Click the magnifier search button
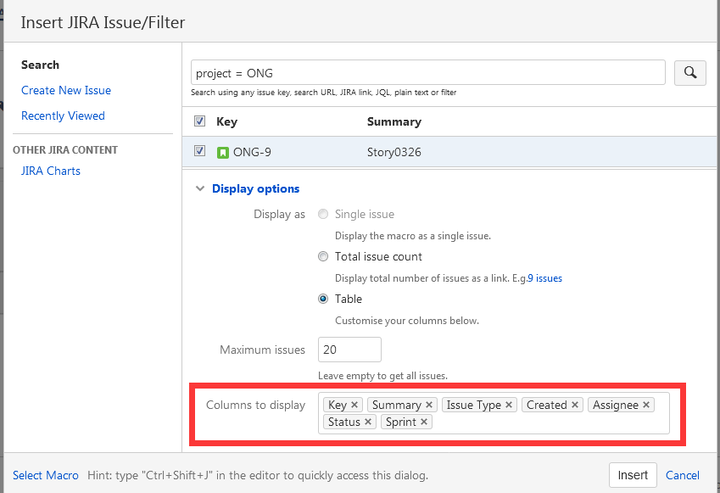This screenshot has height=493, width=720. (x=690, y=73)
